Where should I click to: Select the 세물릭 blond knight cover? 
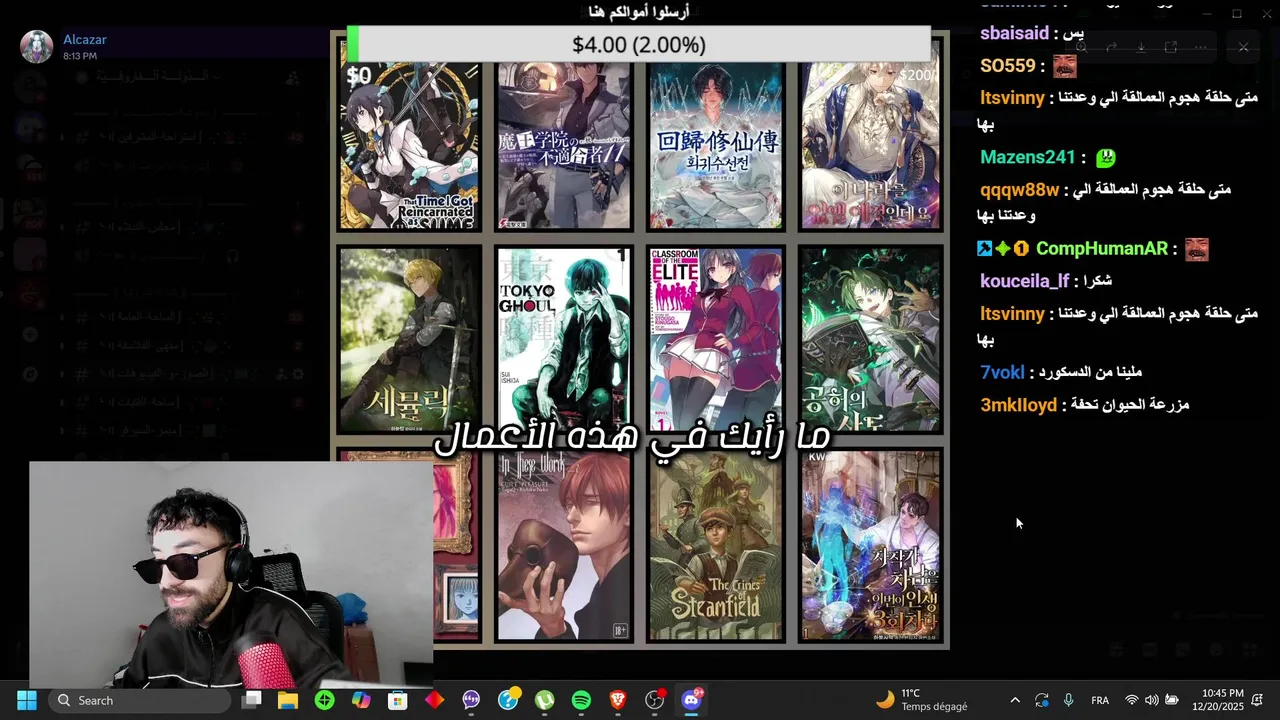point(409,340)
